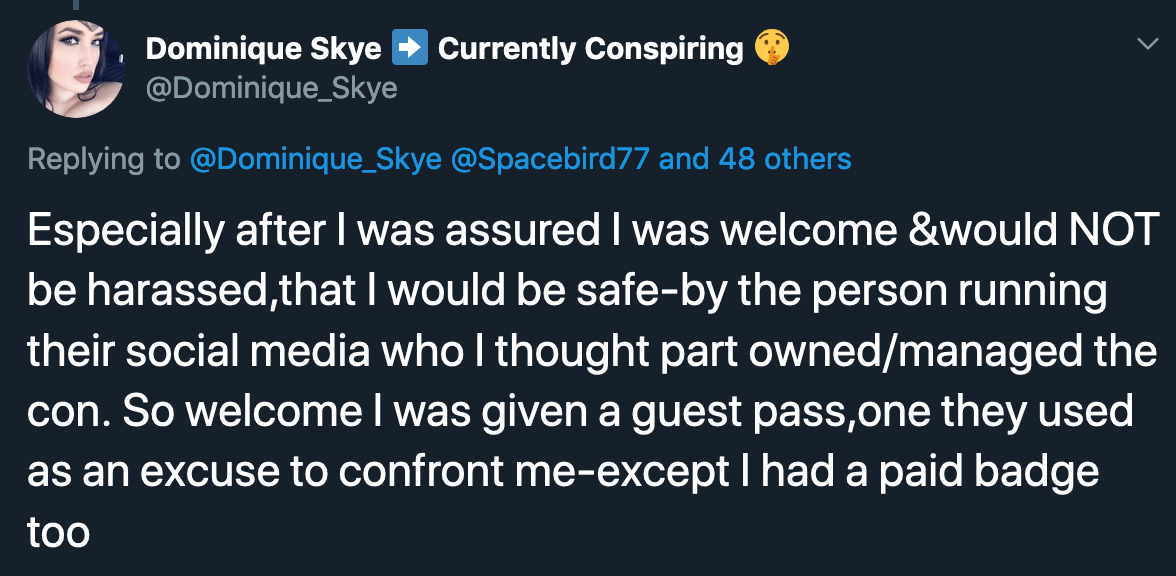Click the blue right-arrow emoji icon

tap(410, 48)
